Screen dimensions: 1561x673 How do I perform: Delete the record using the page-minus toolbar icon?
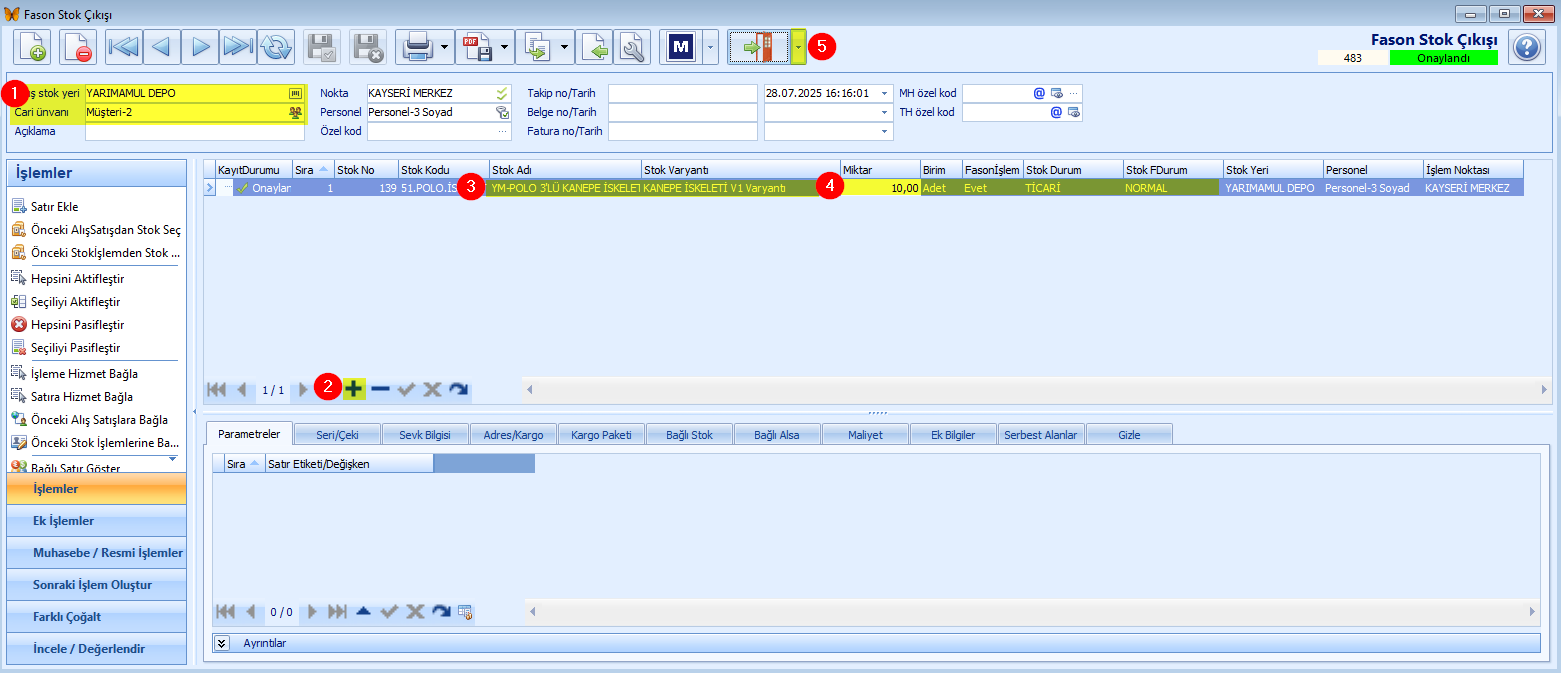pyautogui.click(x=77, y=47)
